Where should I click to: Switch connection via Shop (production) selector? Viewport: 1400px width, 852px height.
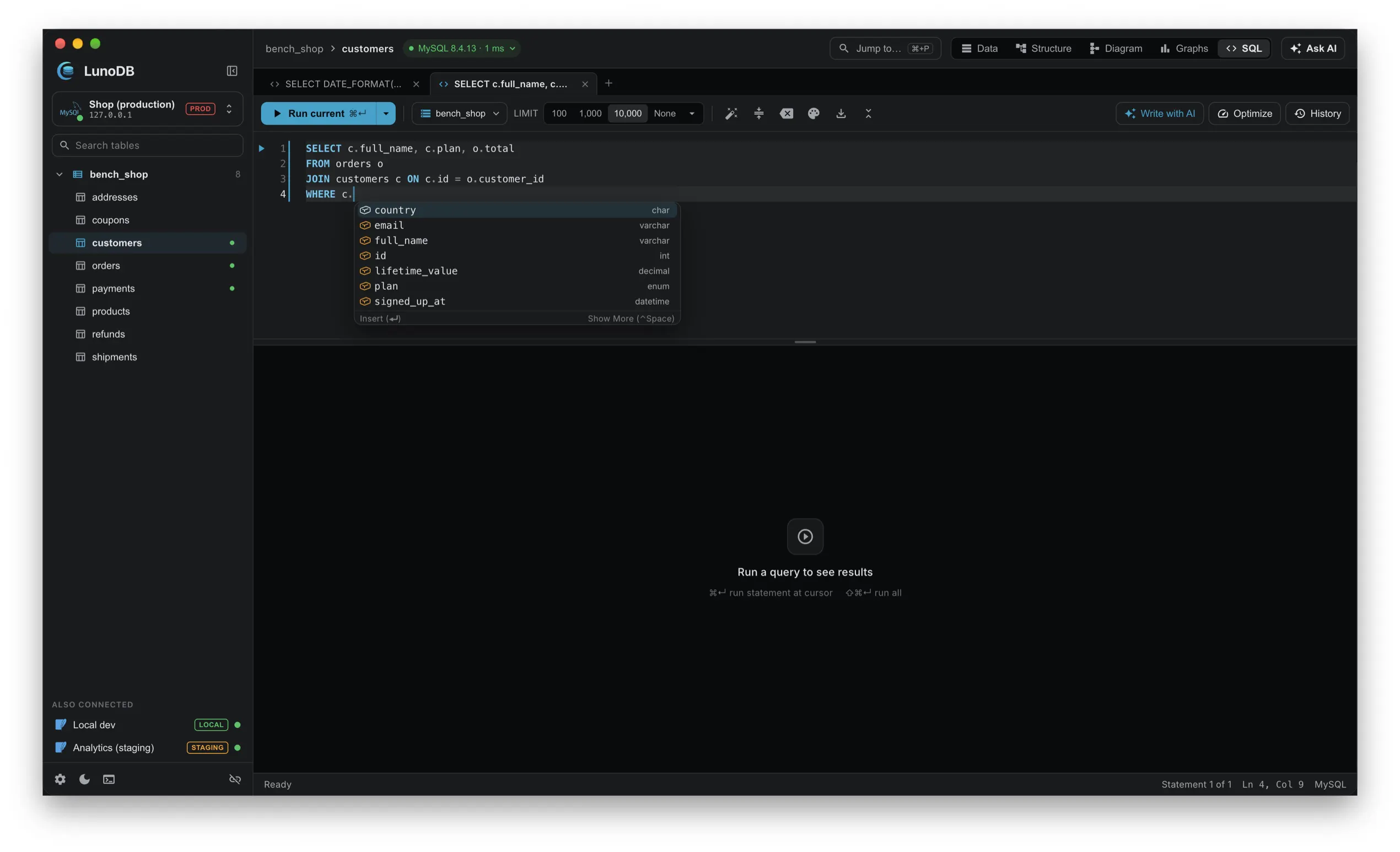point(147,109)
